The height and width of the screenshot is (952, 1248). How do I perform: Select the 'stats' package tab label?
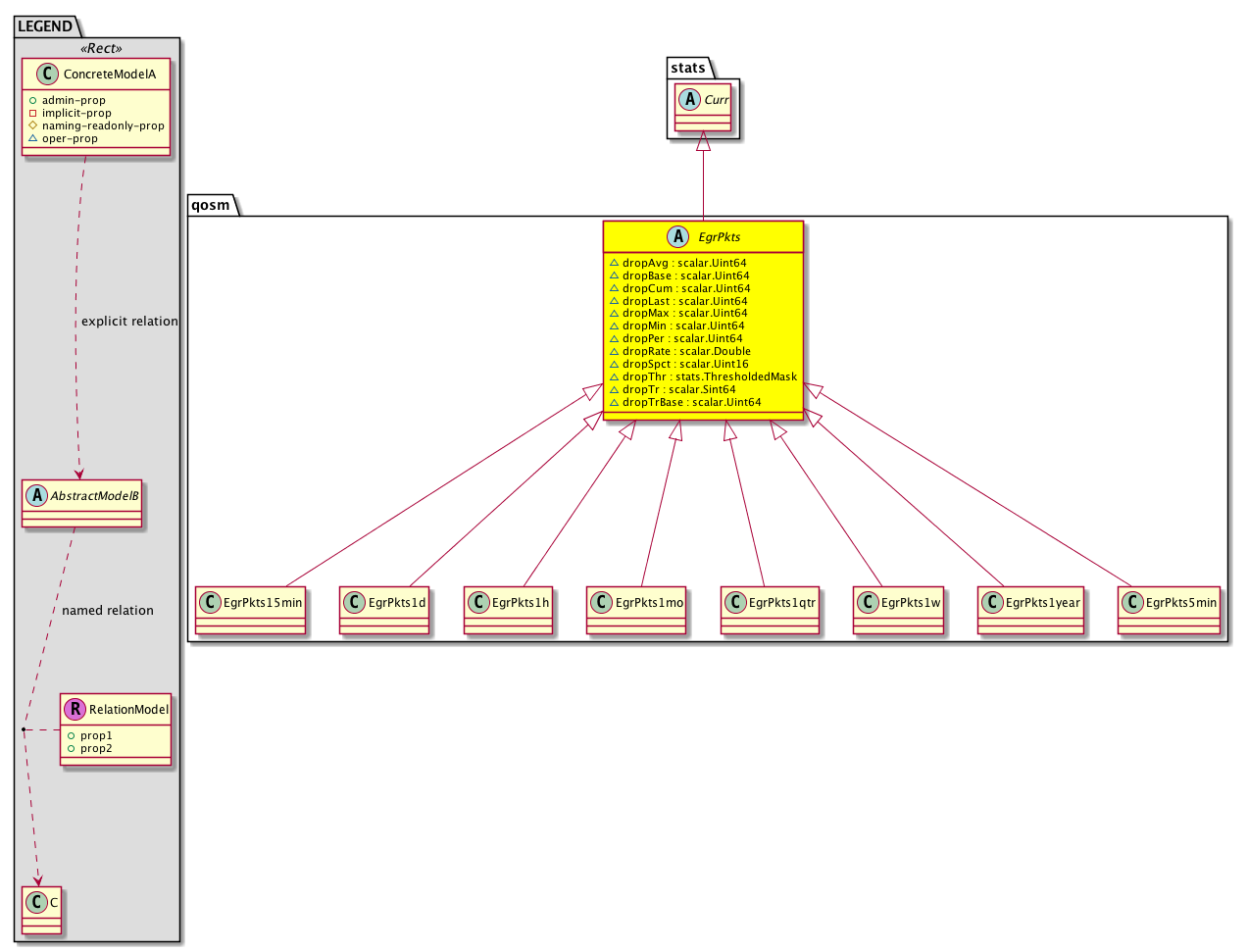point(688,68)
